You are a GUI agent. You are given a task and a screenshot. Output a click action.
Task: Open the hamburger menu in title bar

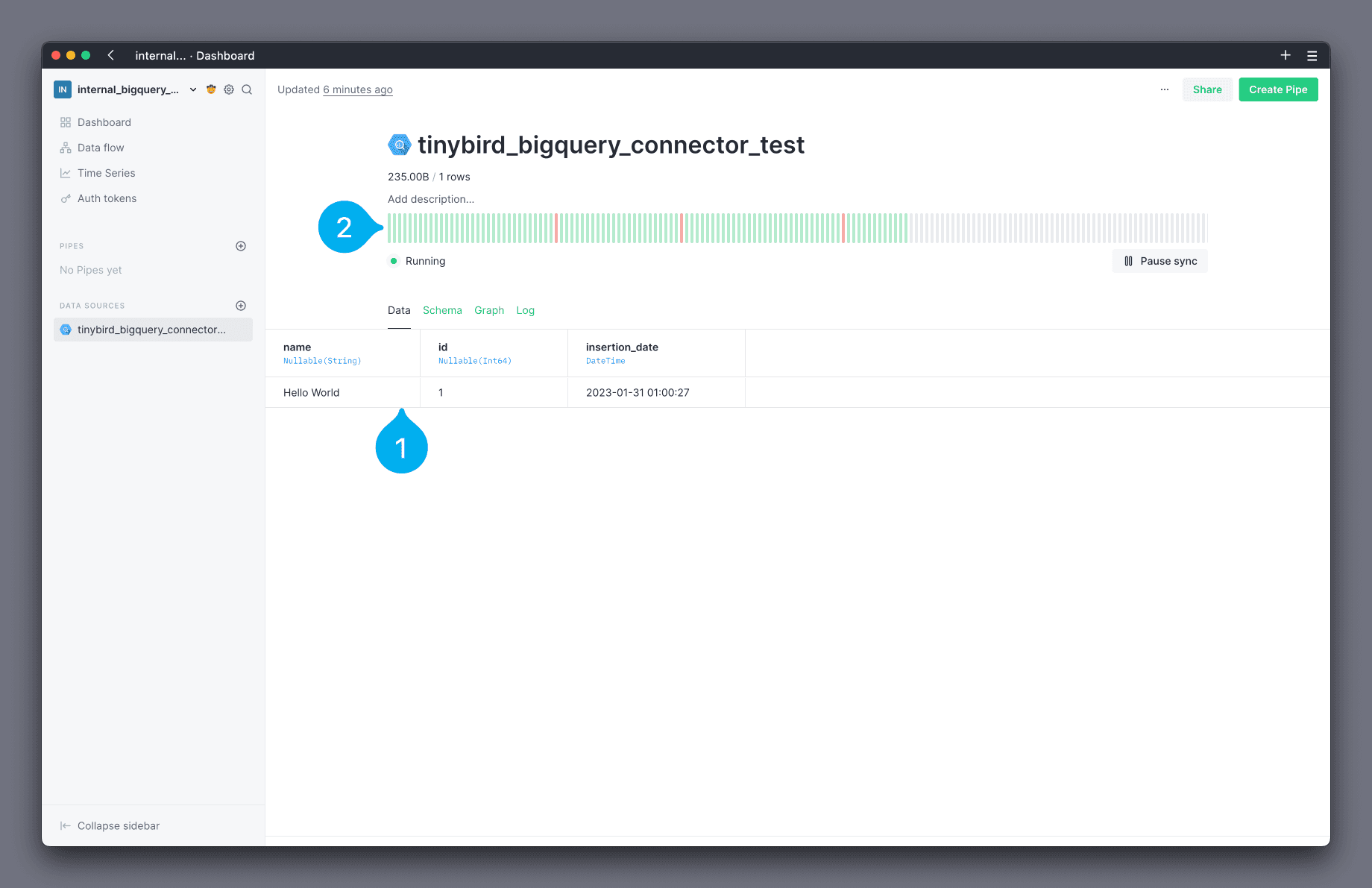pos(1312,55)
